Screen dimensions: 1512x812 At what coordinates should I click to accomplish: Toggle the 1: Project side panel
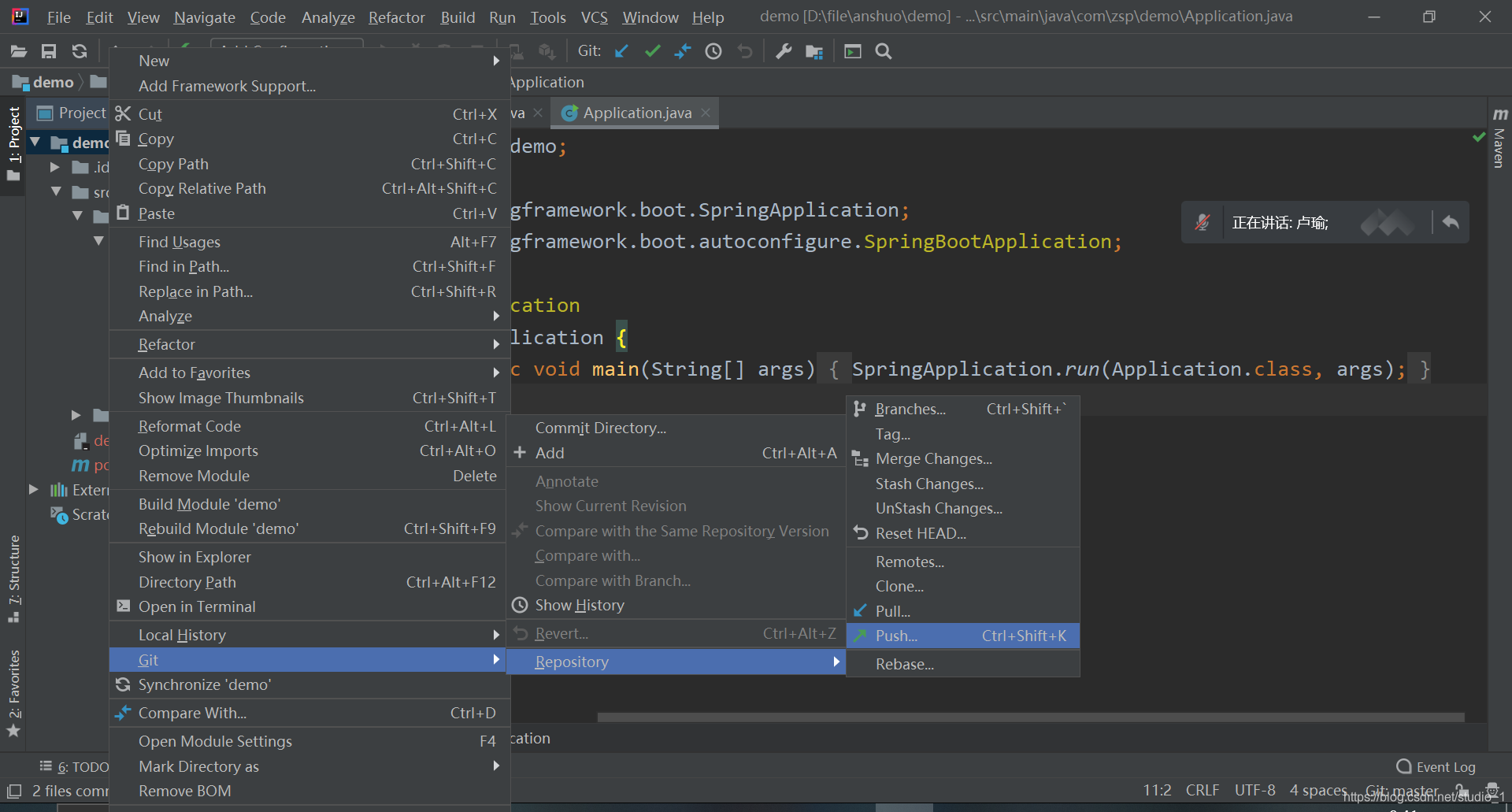point(14,143)
